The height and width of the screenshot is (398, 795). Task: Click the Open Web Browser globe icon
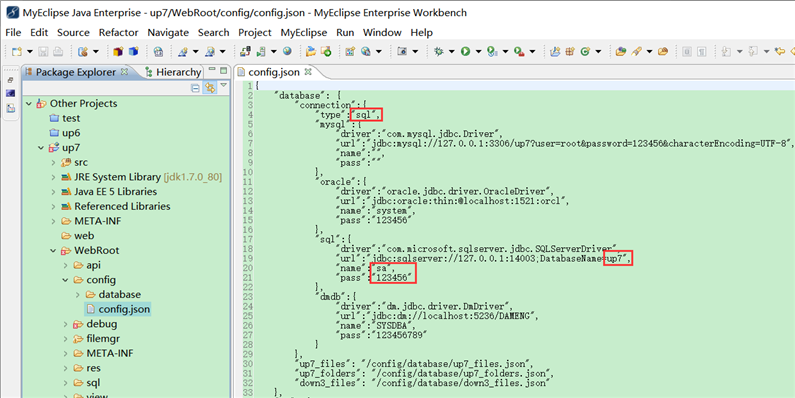[x=287, y=51]
